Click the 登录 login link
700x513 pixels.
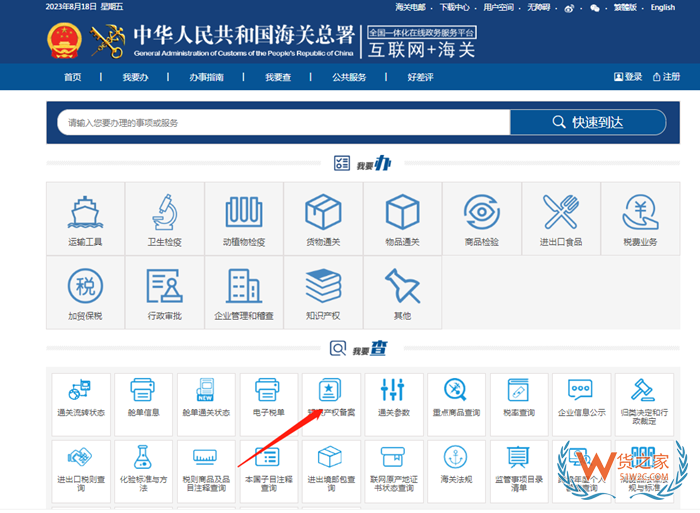pos(628,77)
